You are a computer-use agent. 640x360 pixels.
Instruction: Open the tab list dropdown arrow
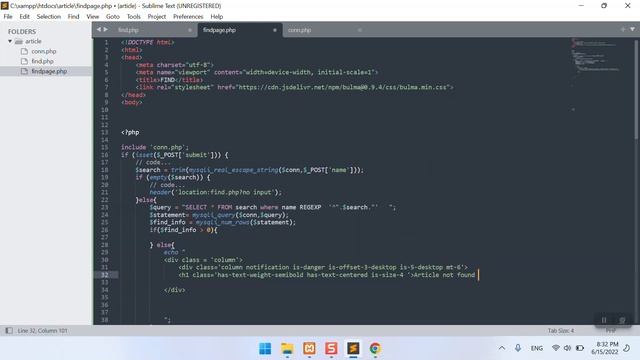(x=632, y=29)
